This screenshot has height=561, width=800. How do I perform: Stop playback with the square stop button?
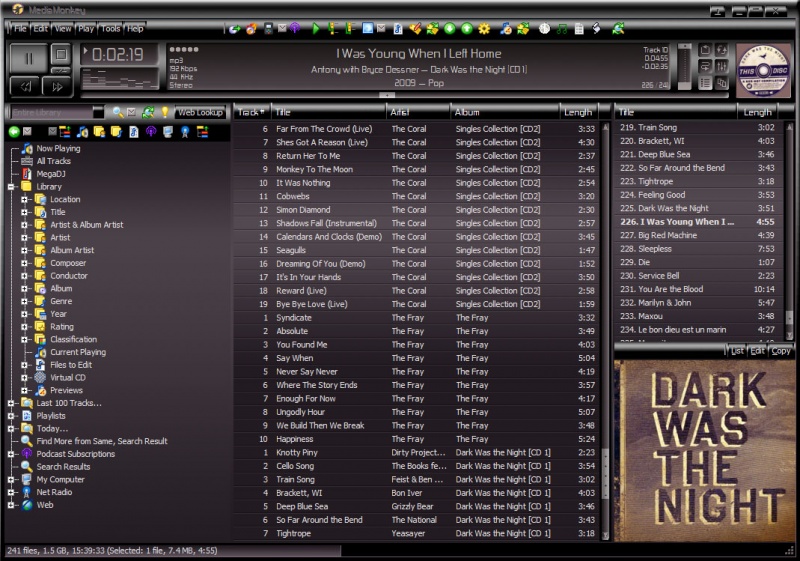(x=60, y=55)
